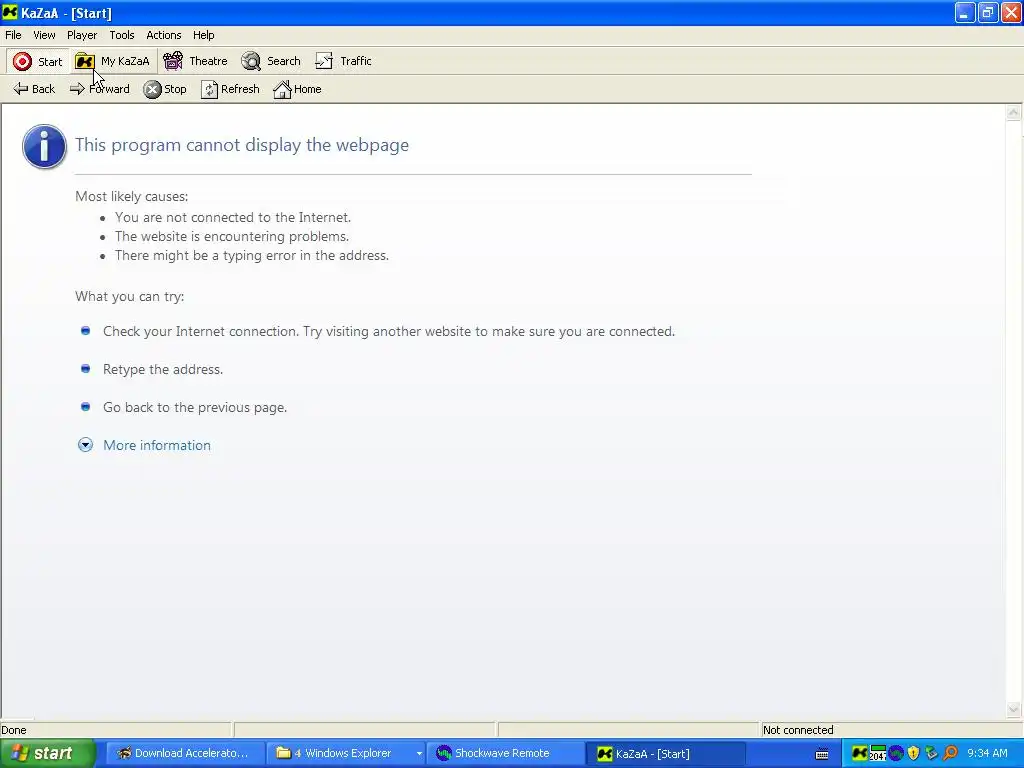Click the KaZaA title bar icon
This screenshot has width=1024, height=768.
tap(9, 12)
